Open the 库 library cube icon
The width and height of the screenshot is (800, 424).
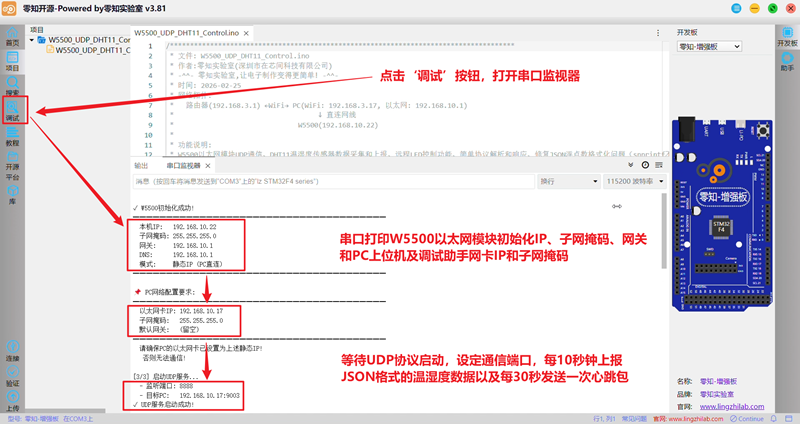pyautogui.click(x=12, y=194)
